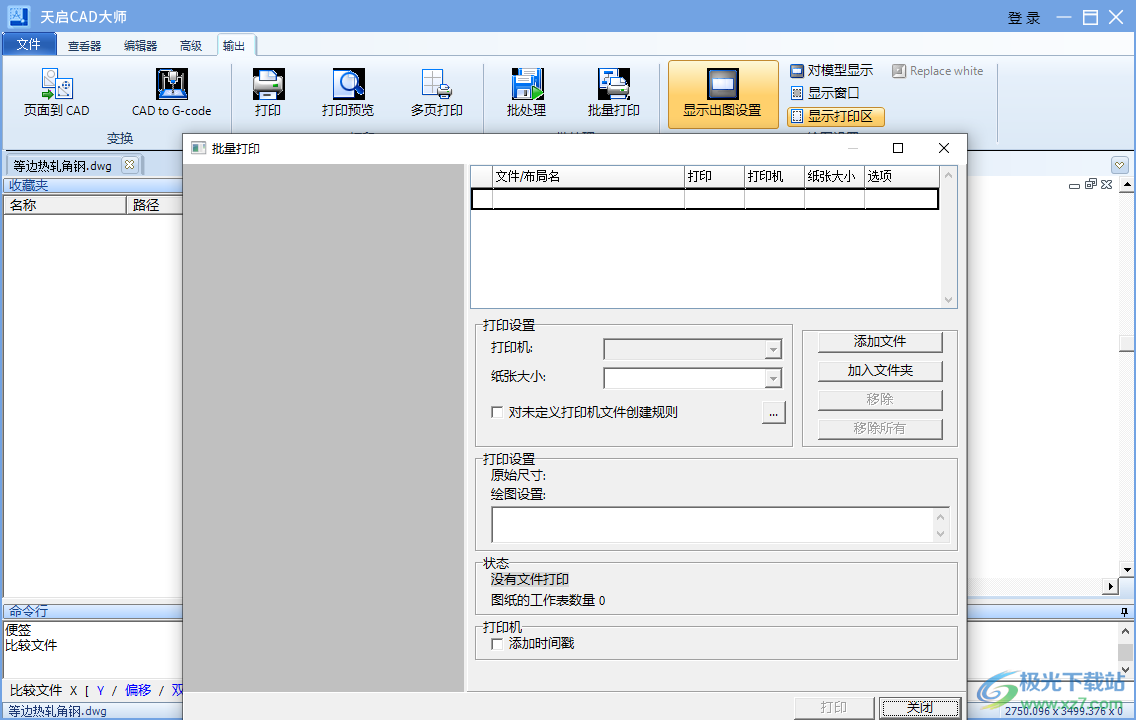Click the 偏移 command link
Screen dimensions: 1136x720
click(138, 690)
